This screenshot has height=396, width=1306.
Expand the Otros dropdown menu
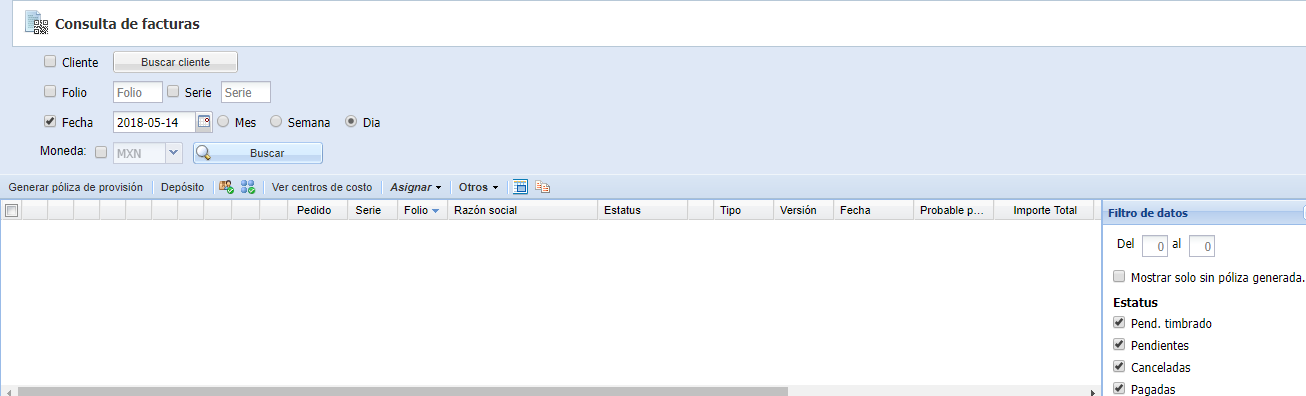[479, 187]
